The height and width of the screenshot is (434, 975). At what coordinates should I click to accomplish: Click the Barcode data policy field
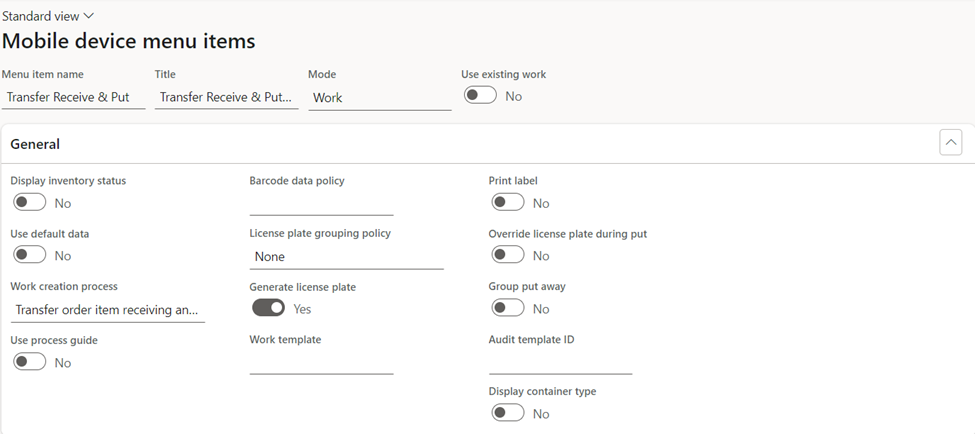point(321,204)
